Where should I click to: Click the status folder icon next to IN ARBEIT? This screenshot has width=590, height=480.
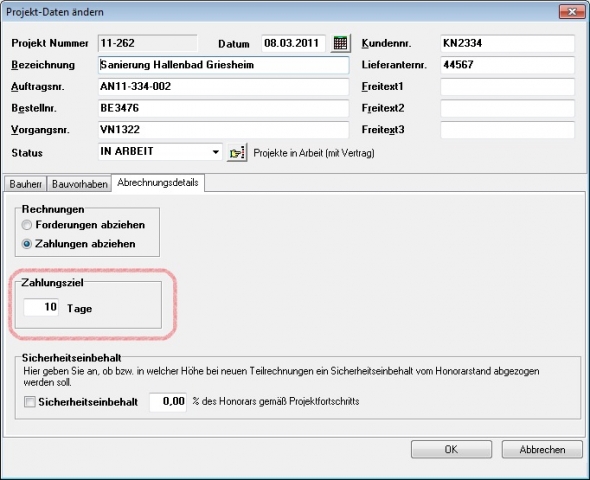click(237, 153)
